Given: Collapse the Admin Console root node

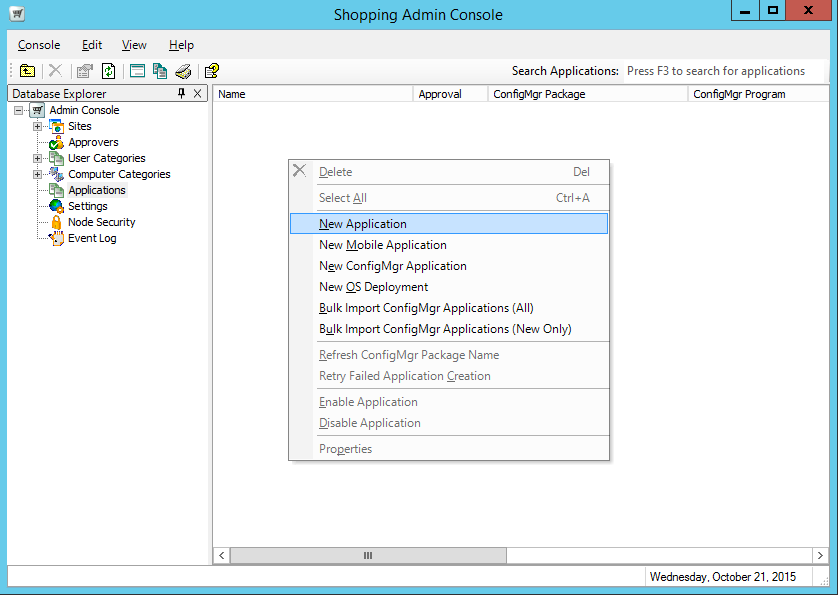Looking at the screenshot, I should point(19,110).
